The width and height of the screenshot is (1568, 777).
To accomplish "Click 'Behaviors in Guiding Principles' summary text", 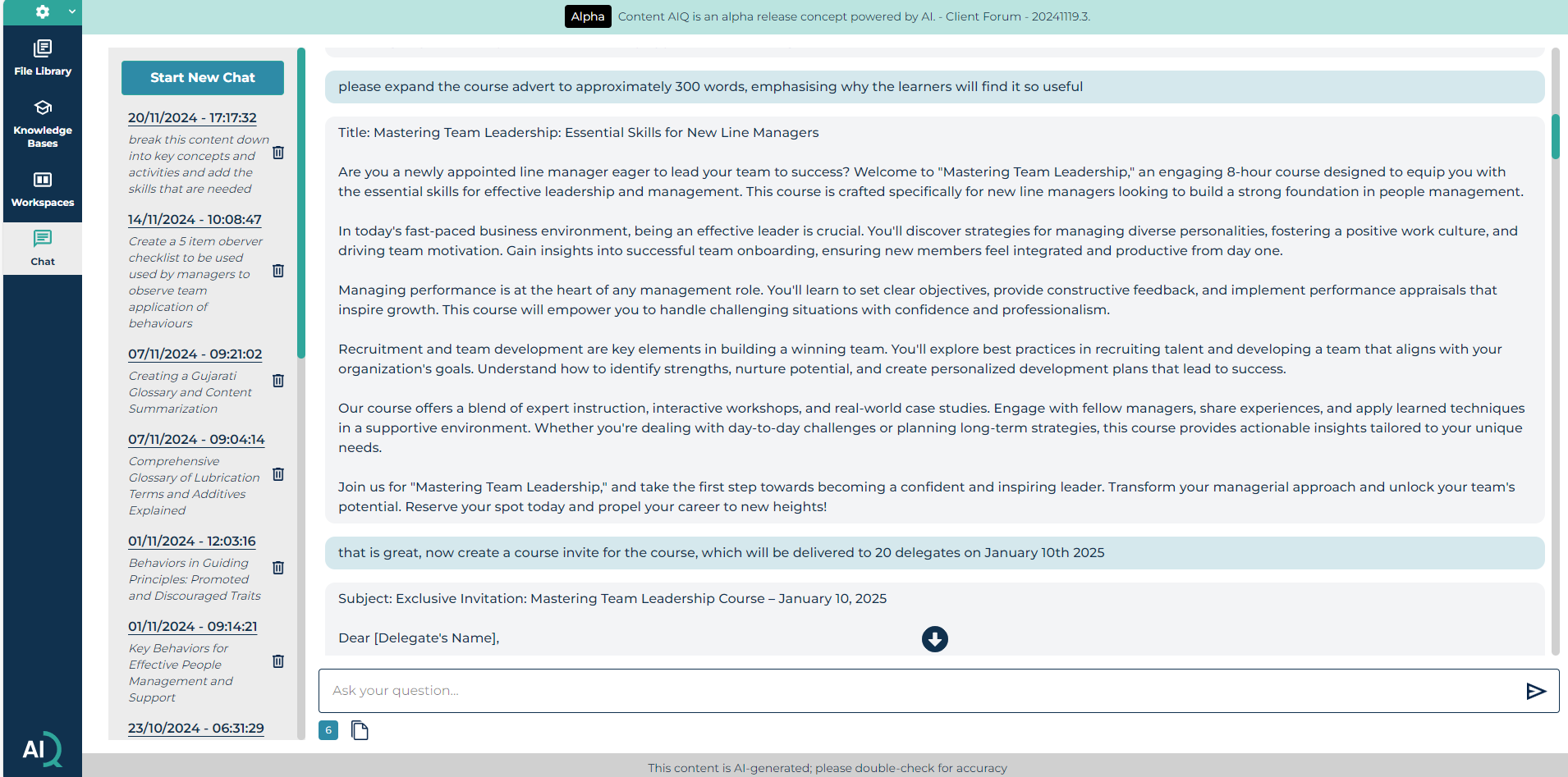I will [x=195, y=579].
